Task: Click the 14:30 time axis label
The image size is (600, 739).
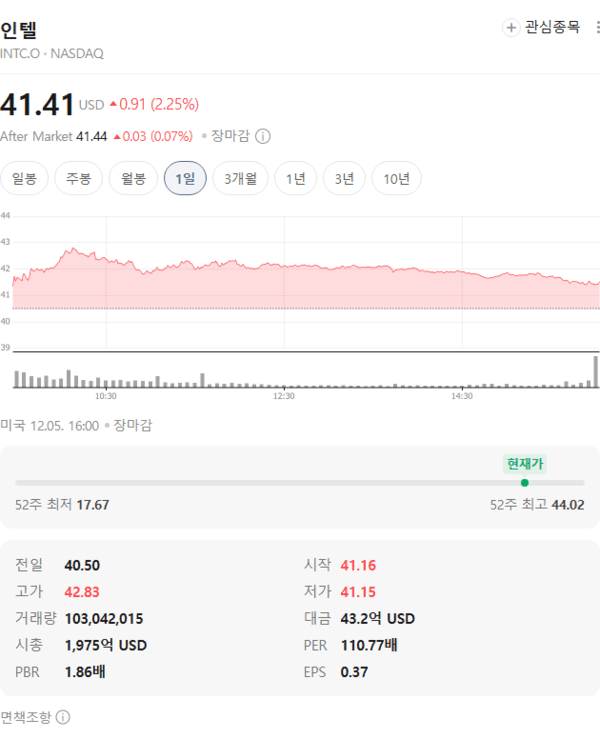Action: [462, 396]
